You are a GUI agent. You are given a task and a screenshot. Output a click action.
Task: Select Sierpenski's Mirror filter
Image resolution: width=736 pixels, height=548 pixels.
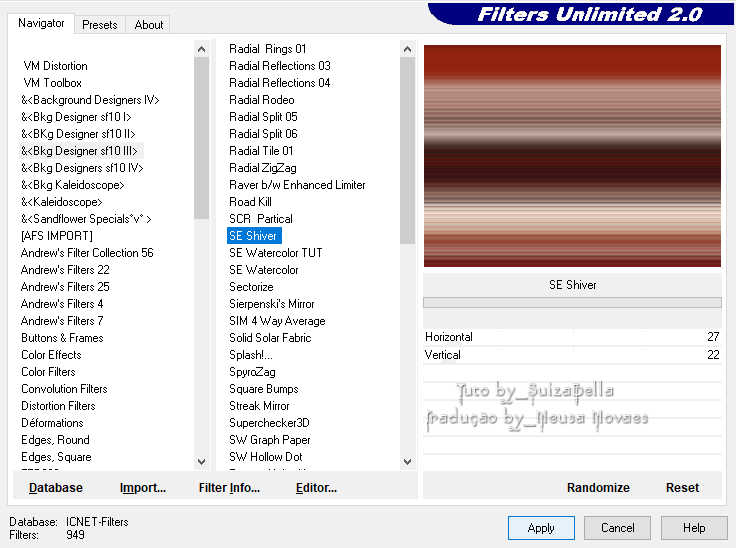[272, 304]
